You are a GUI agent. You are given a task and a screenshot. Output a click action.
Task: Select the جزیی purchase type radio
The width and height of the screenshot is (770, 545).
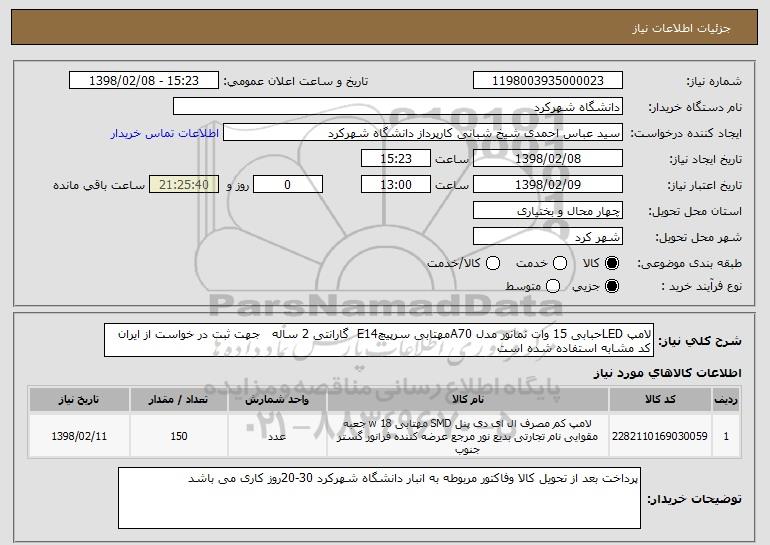(612, 286)
